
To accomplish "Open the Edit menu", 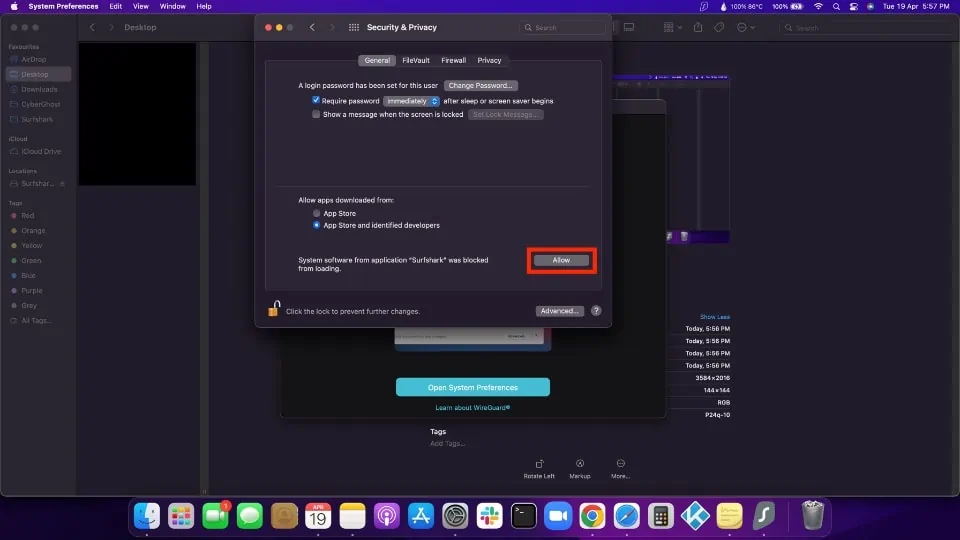I will [x=116, y=6].
